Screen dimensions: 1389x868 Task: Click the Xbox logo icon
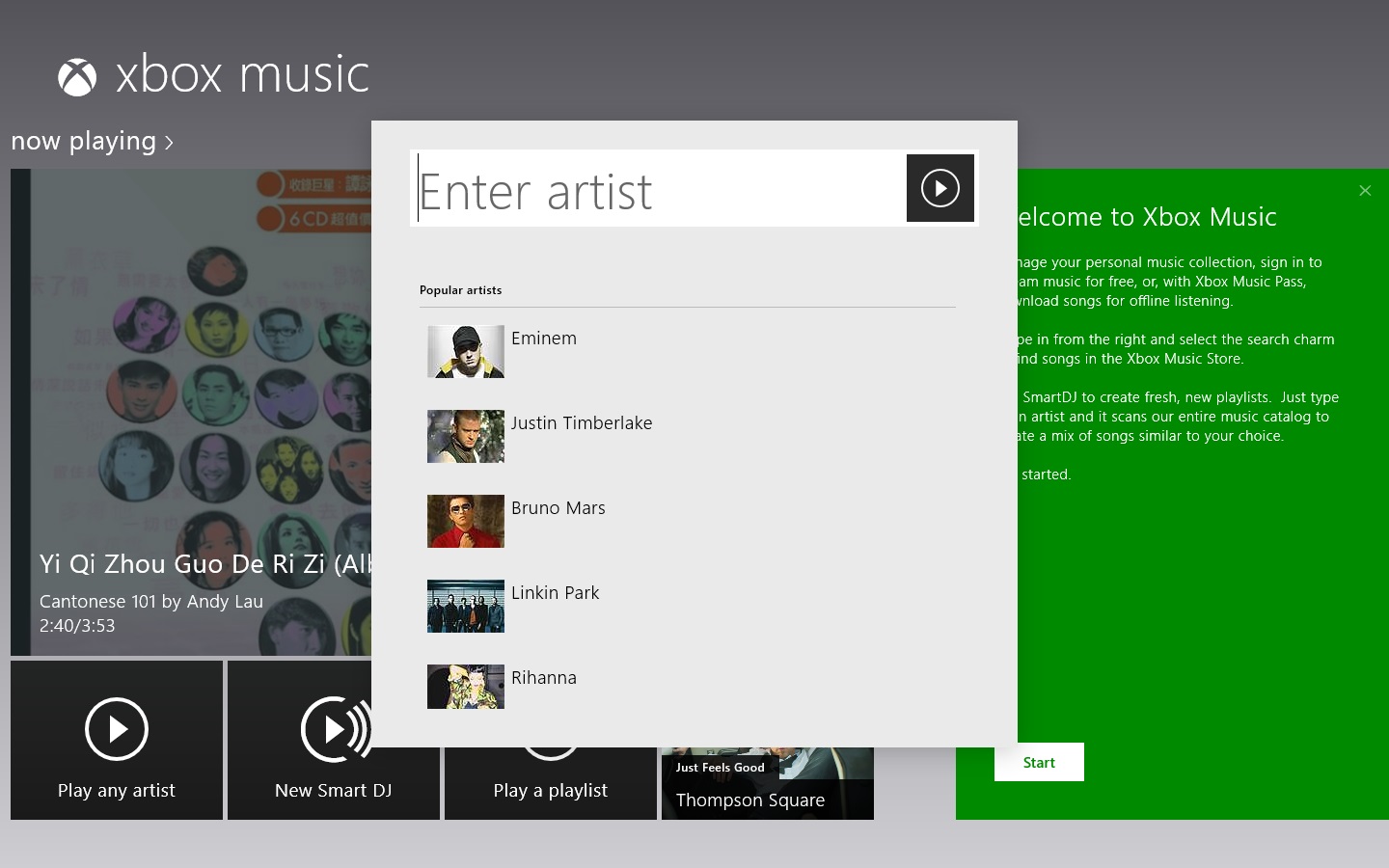77,77
